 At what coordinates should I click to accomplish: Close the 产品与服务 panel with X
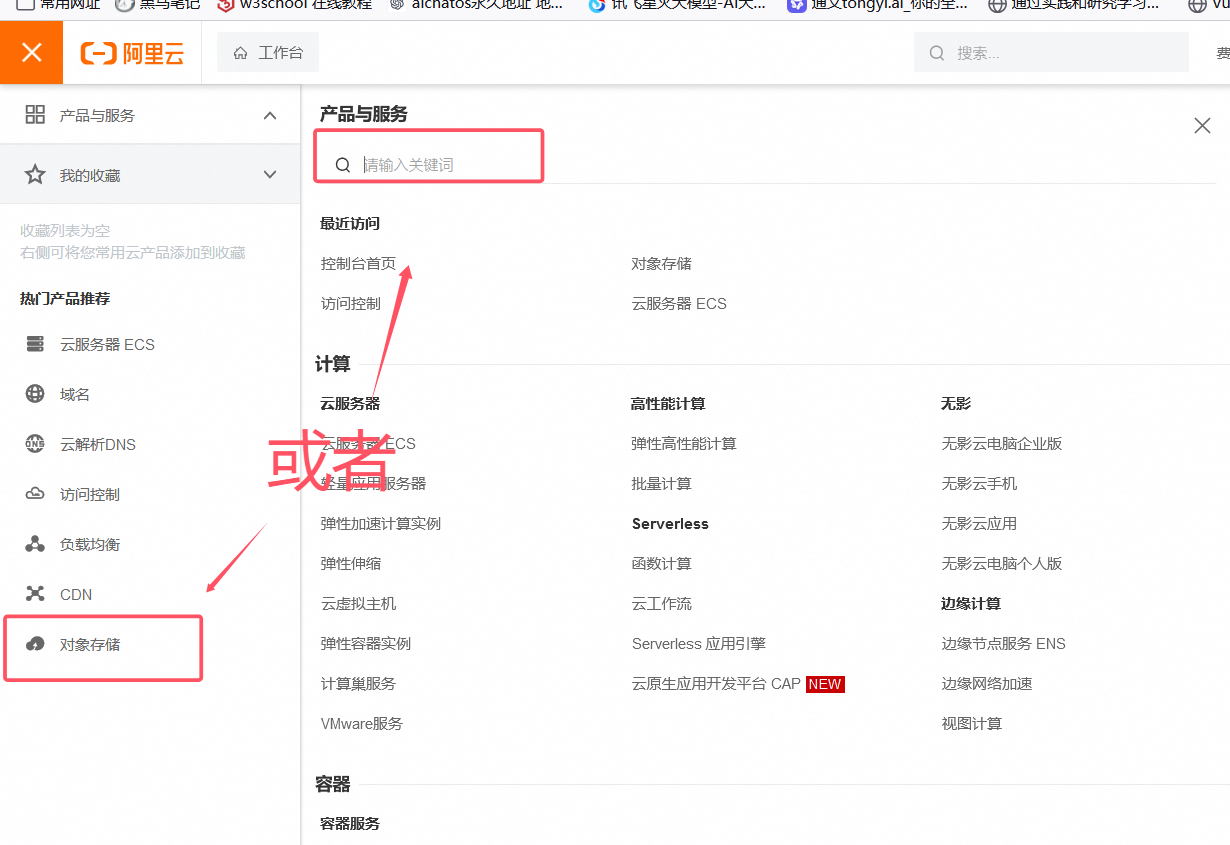(x=1202, y=126)
